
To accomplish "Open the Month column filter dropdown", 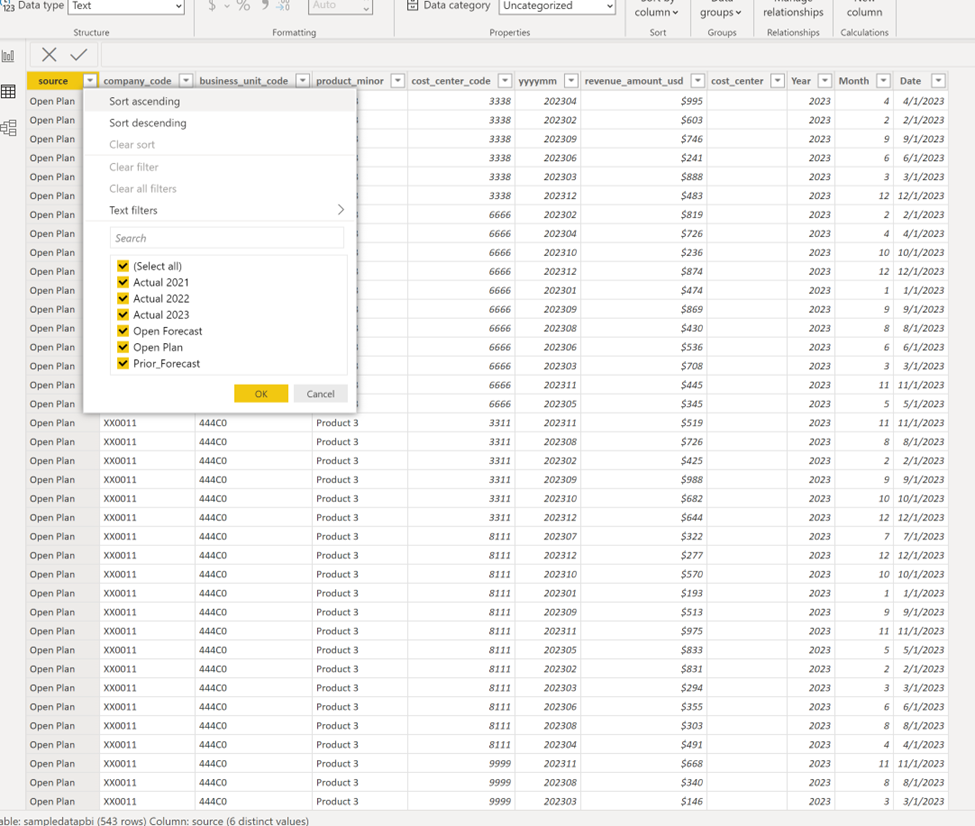I will pos(883,81).
